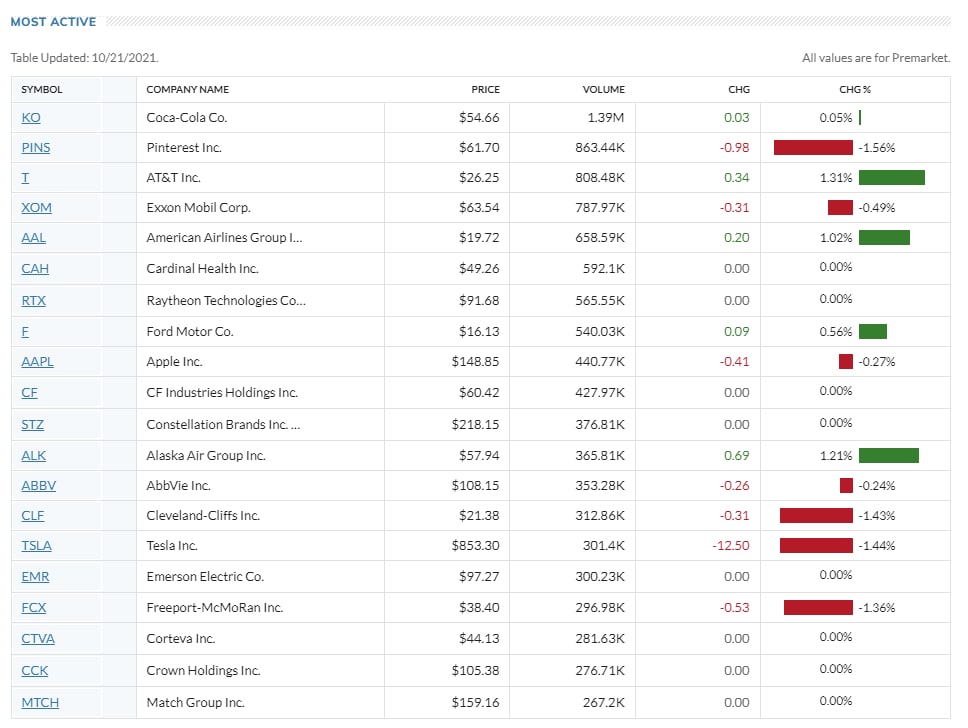
Task: Click the 0.56% percent value
Action: tap(836, 332)
